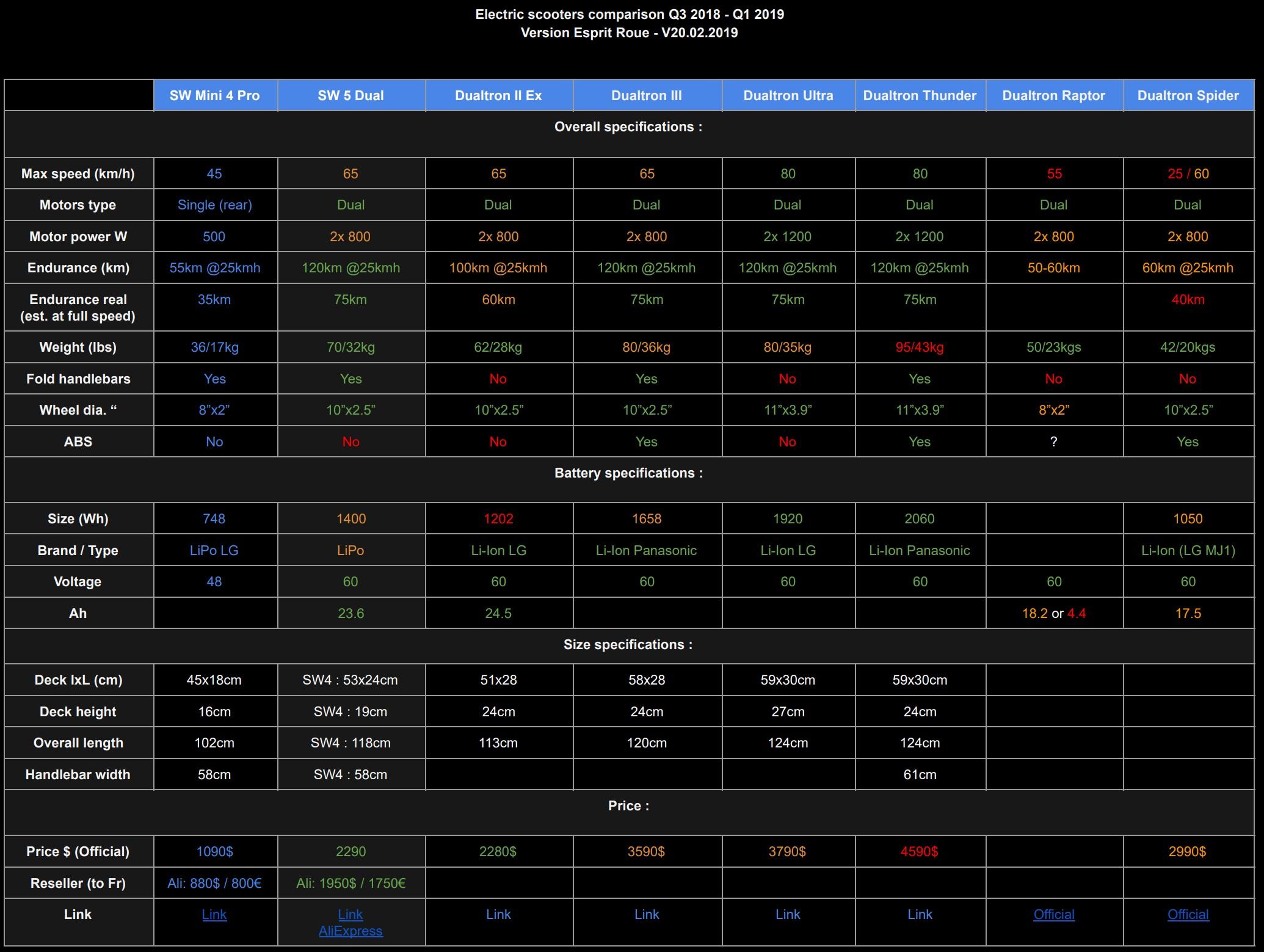The image size is (1264, 952).
Task: Click the '2060' battery size cell
Action: [x=920, y=519]
